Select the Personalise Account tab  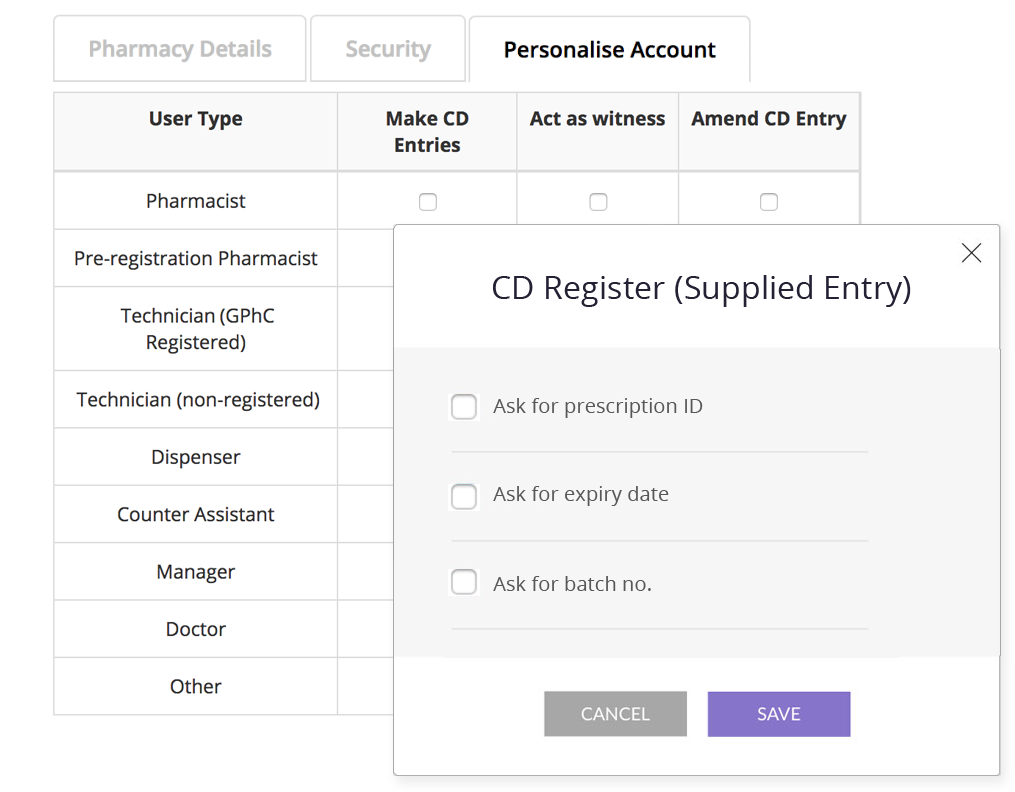[x=609, y=49]
